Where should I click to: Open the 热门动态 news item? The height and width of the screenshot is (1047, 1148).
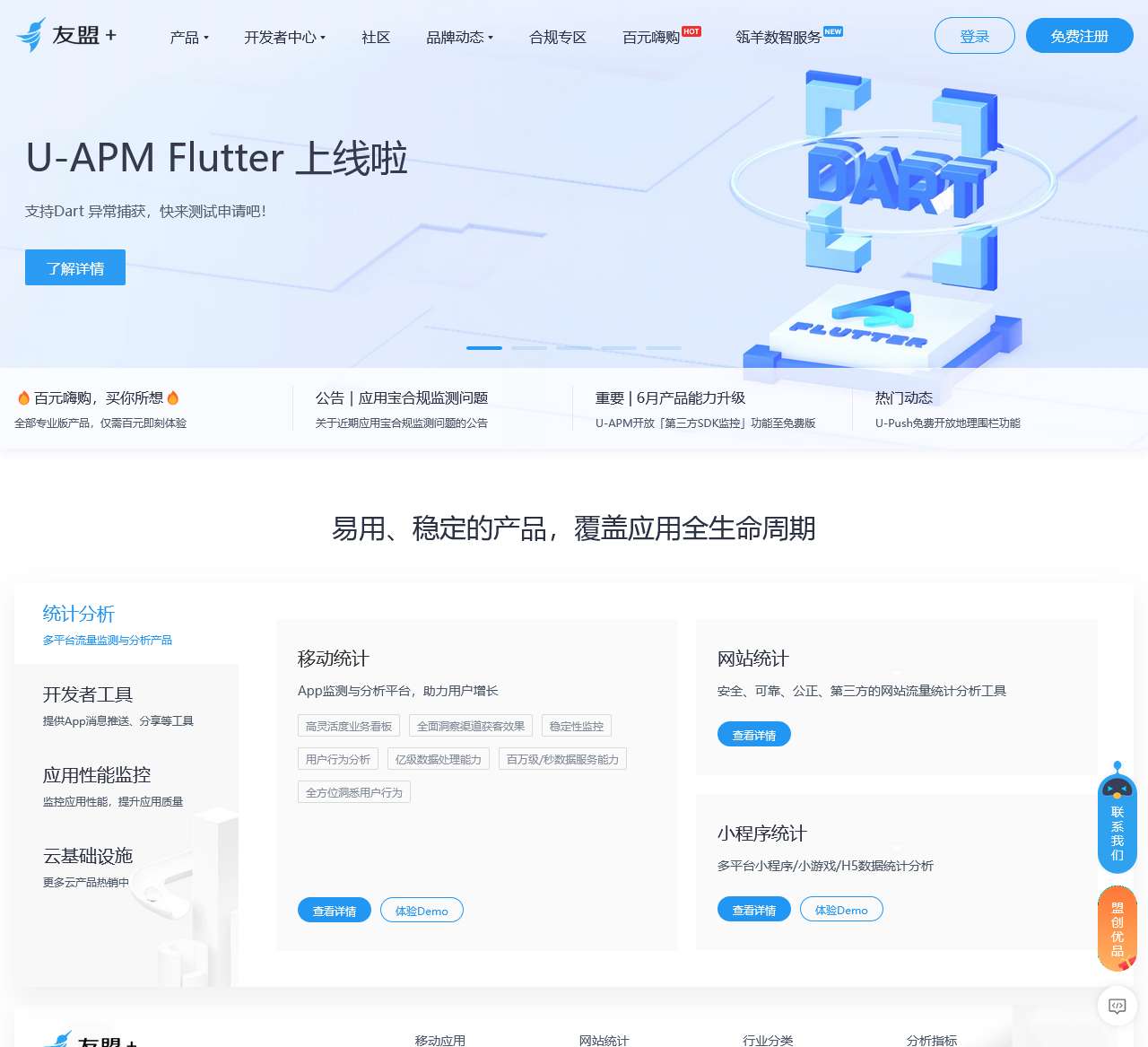[948, 408]
